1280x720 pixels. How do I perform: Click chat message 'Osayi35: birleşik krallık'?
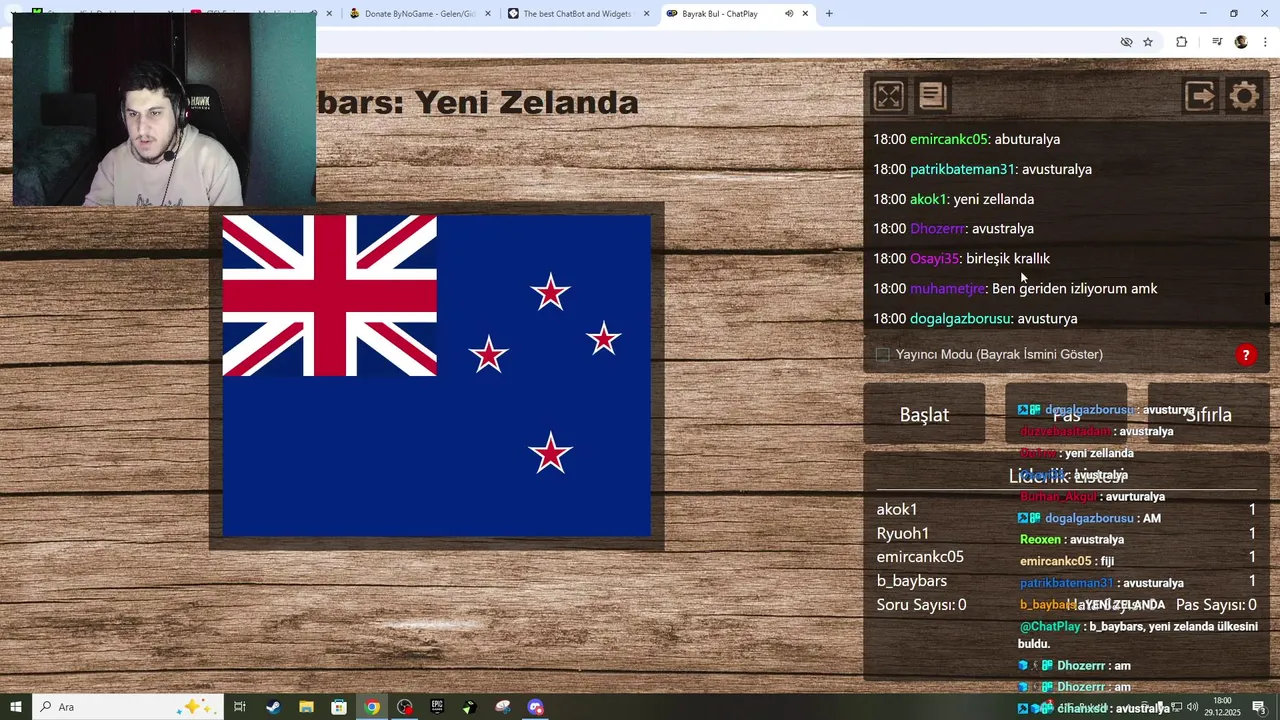(961, 259)
